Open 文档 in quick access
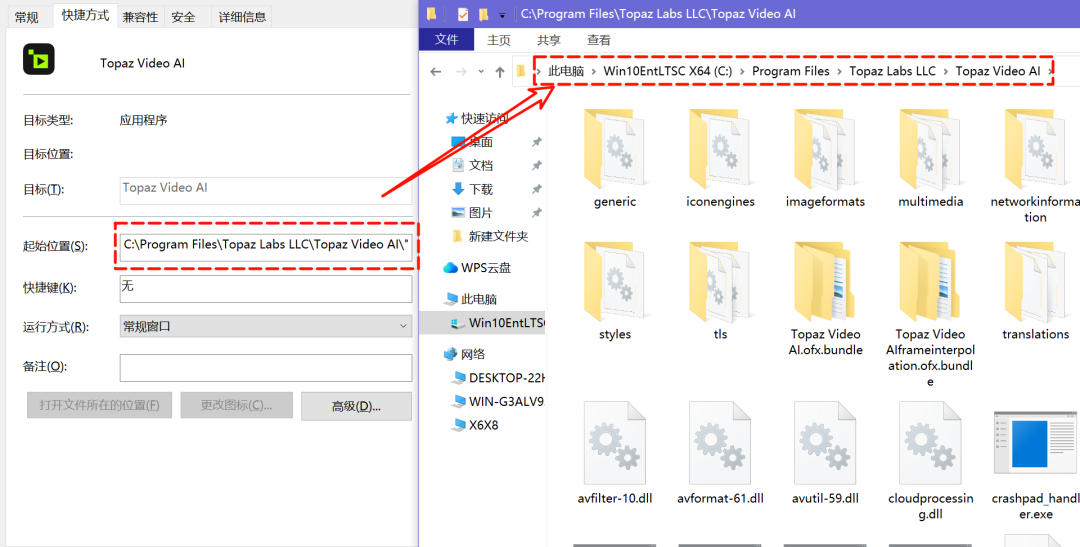 click(472, 165)
